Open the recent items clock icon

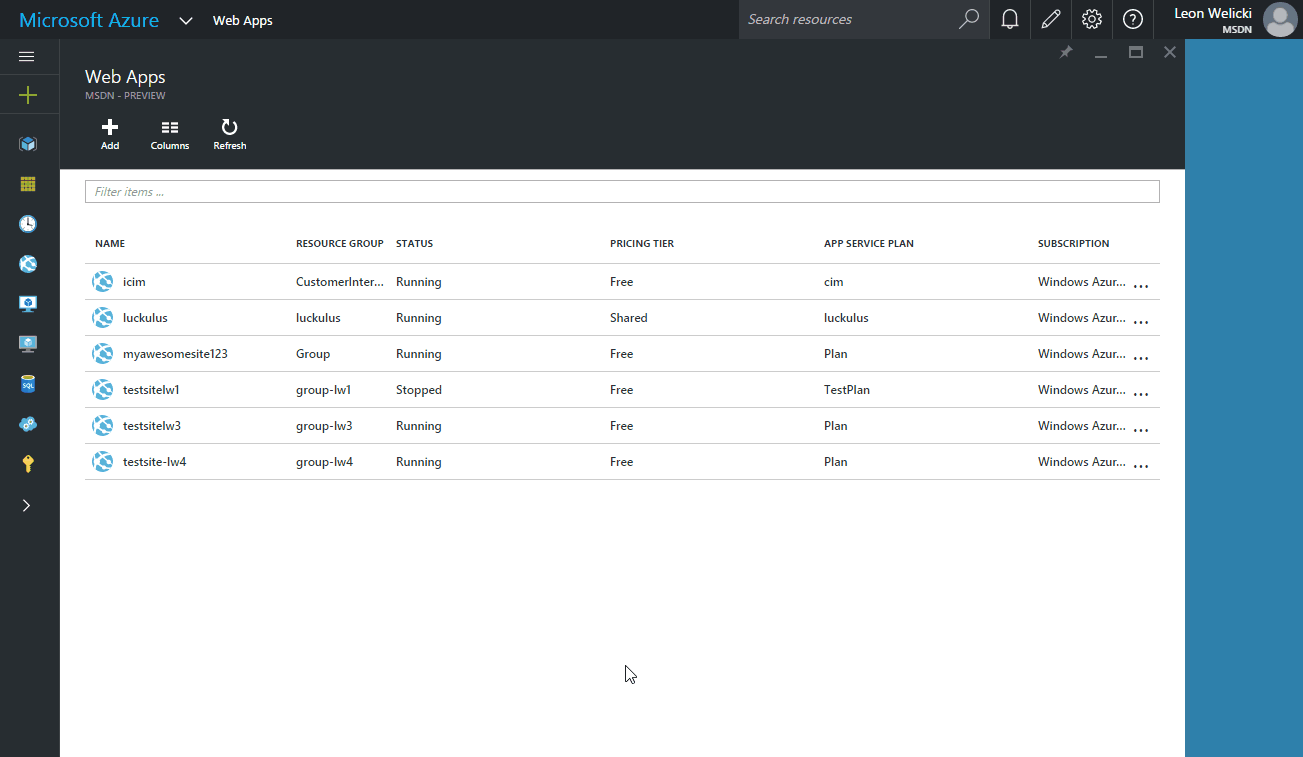27,223
